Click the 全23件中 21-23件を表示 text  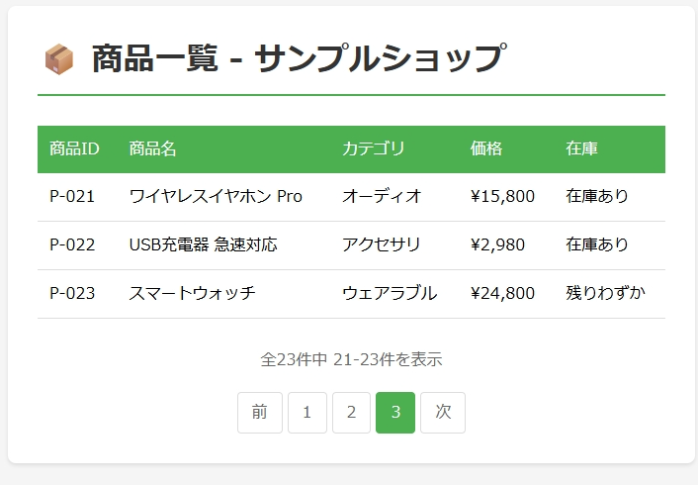coord(351,359)
